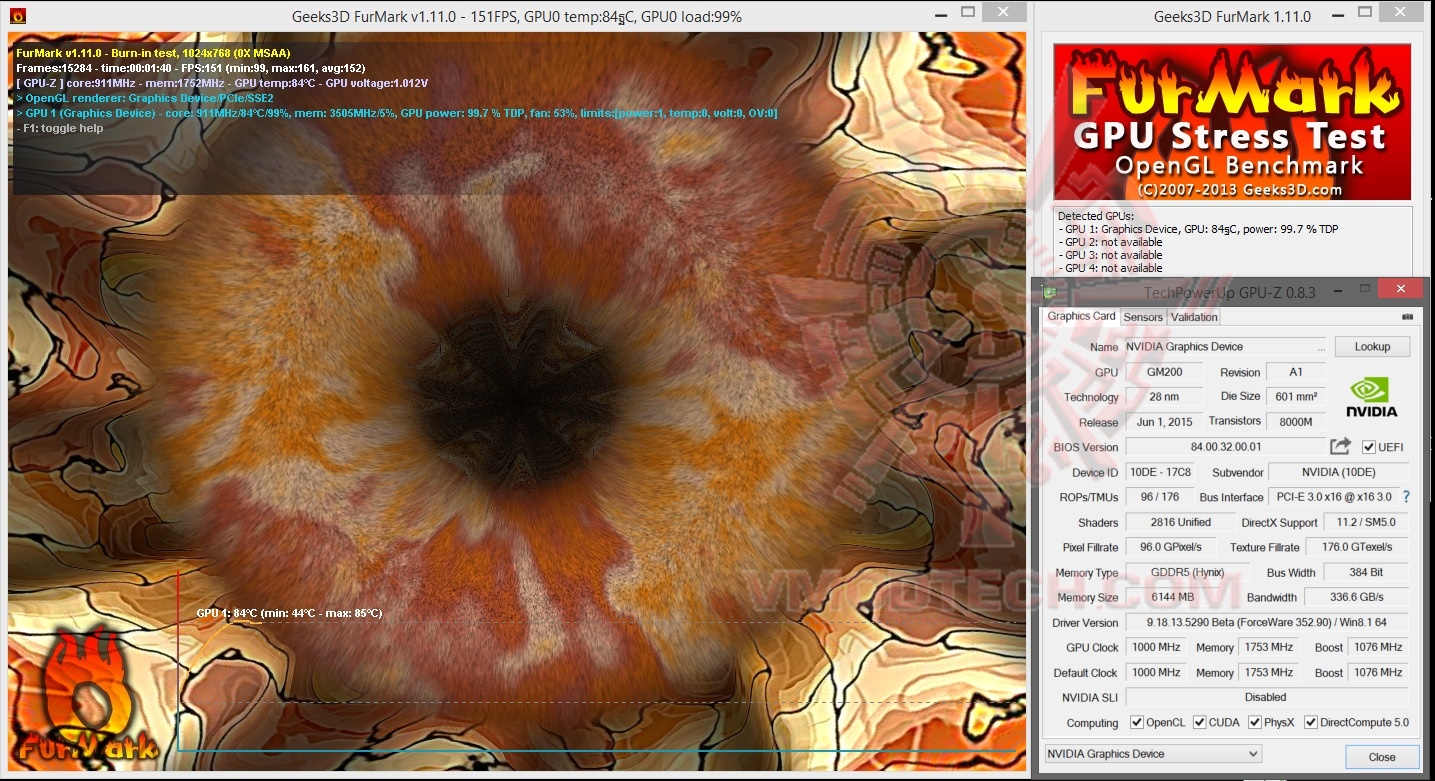Click the FurMark GPU Stress Test banner
1435x781 pixels.
click(x=1232, y=122)
